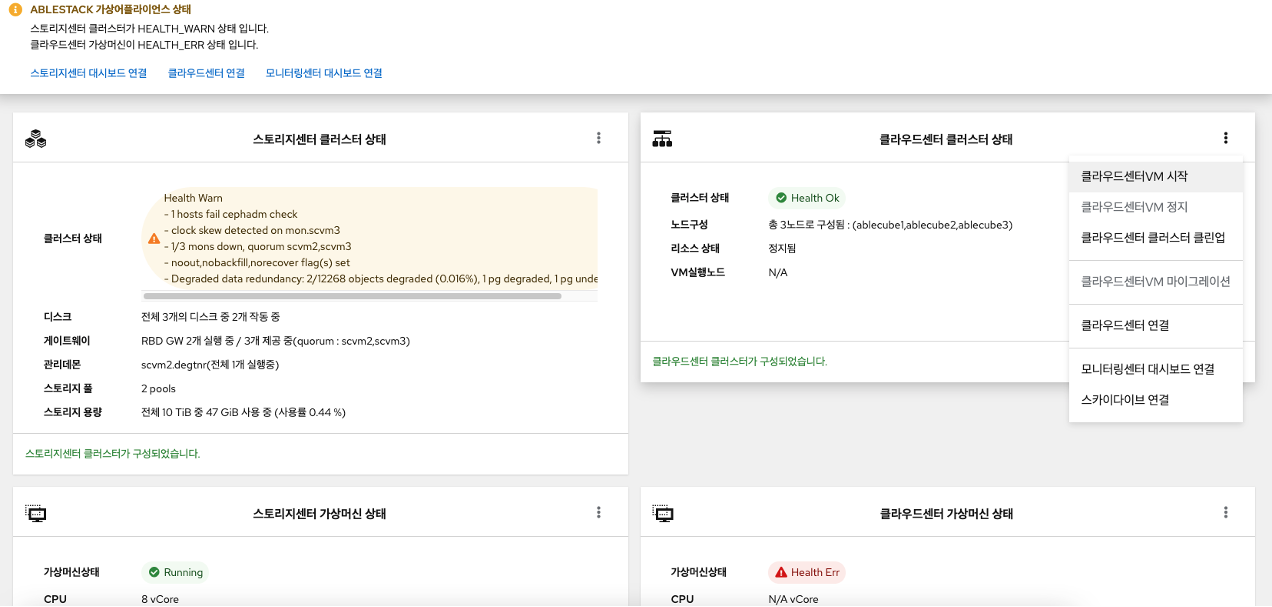Click the horizontal scrollbar under Health Warn messages
The height and width of the screenshot is (607, 1272).
[352, 296]
